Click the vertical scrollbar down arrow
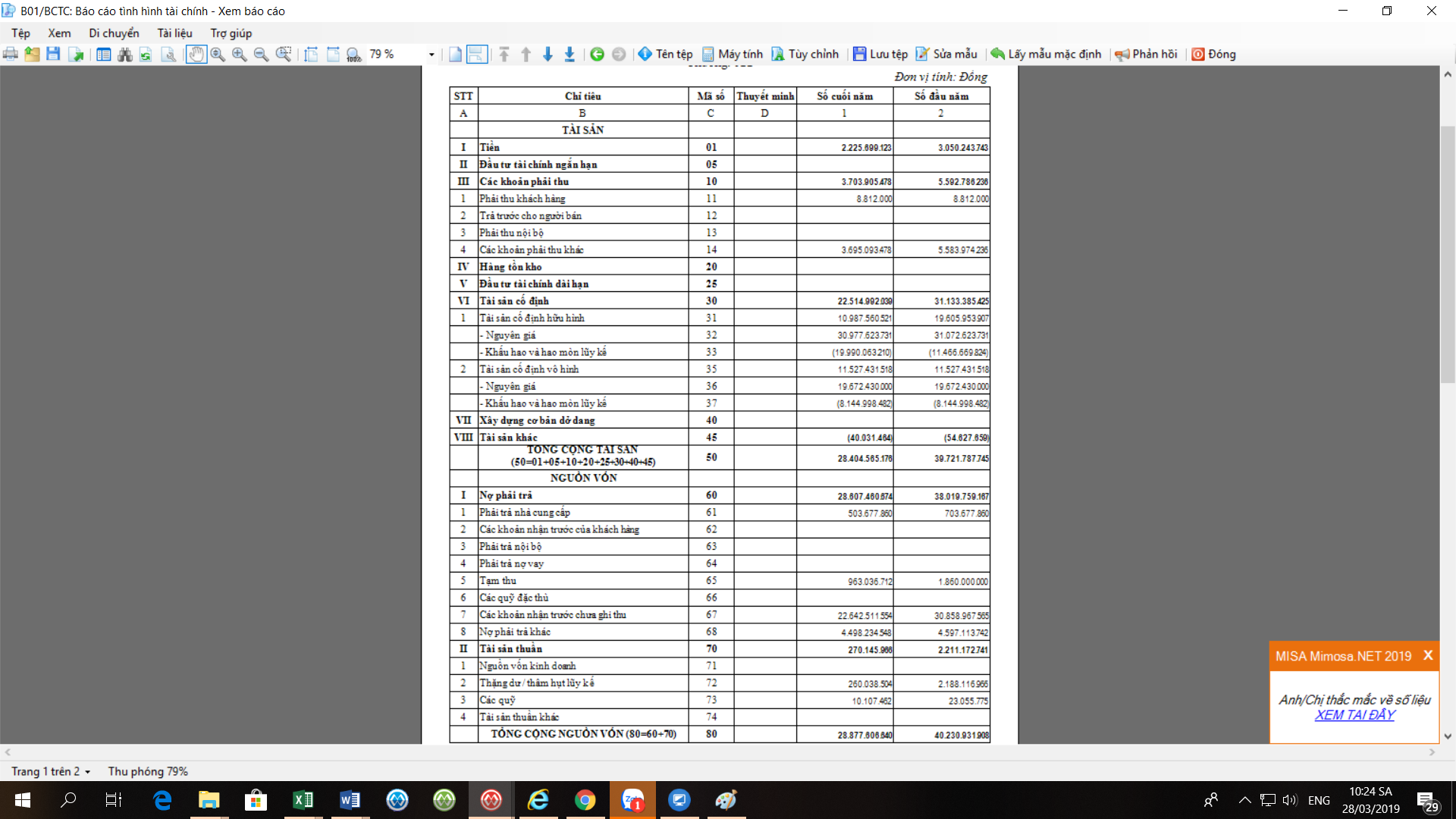This screenshot has height=819, width=1456. [x=1448, y=736]
